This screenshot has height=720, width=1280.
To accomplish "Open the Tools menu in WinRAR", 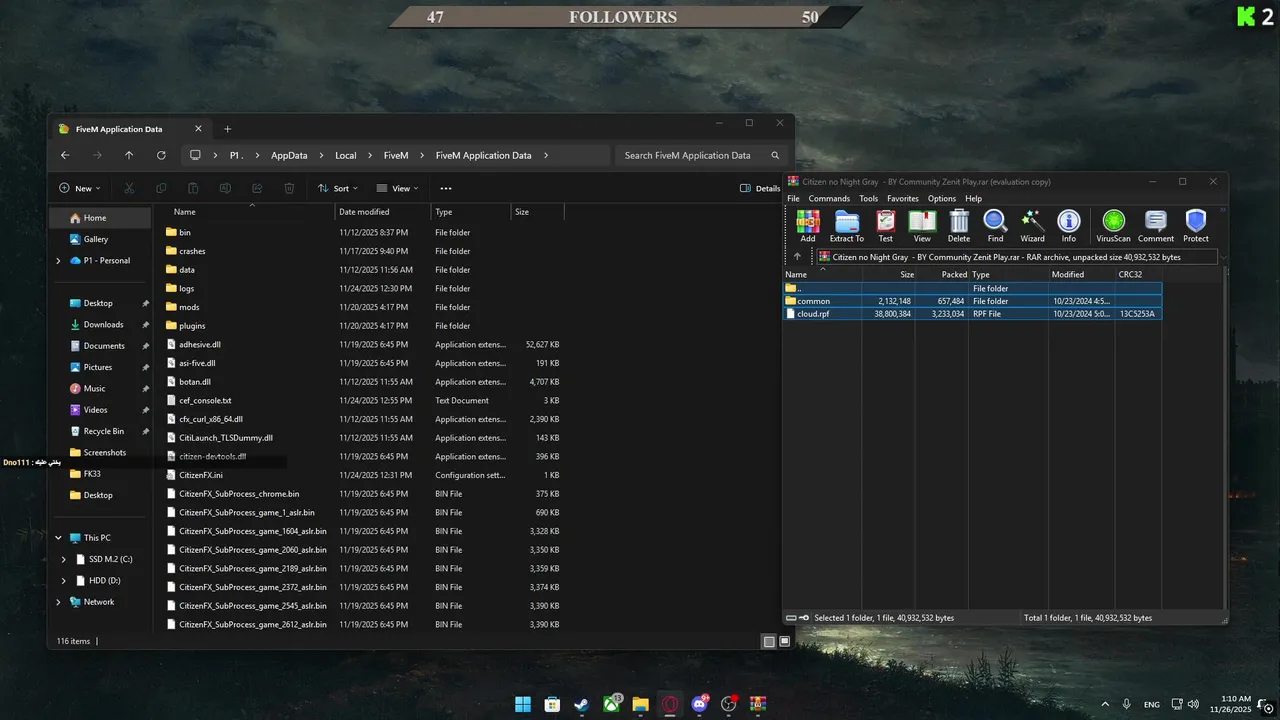I will (x=869, y=198).
